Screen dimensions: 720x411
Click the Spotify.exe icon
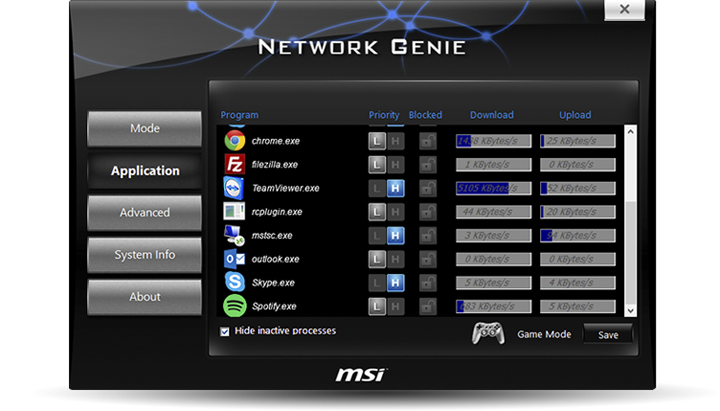[234, 306]
